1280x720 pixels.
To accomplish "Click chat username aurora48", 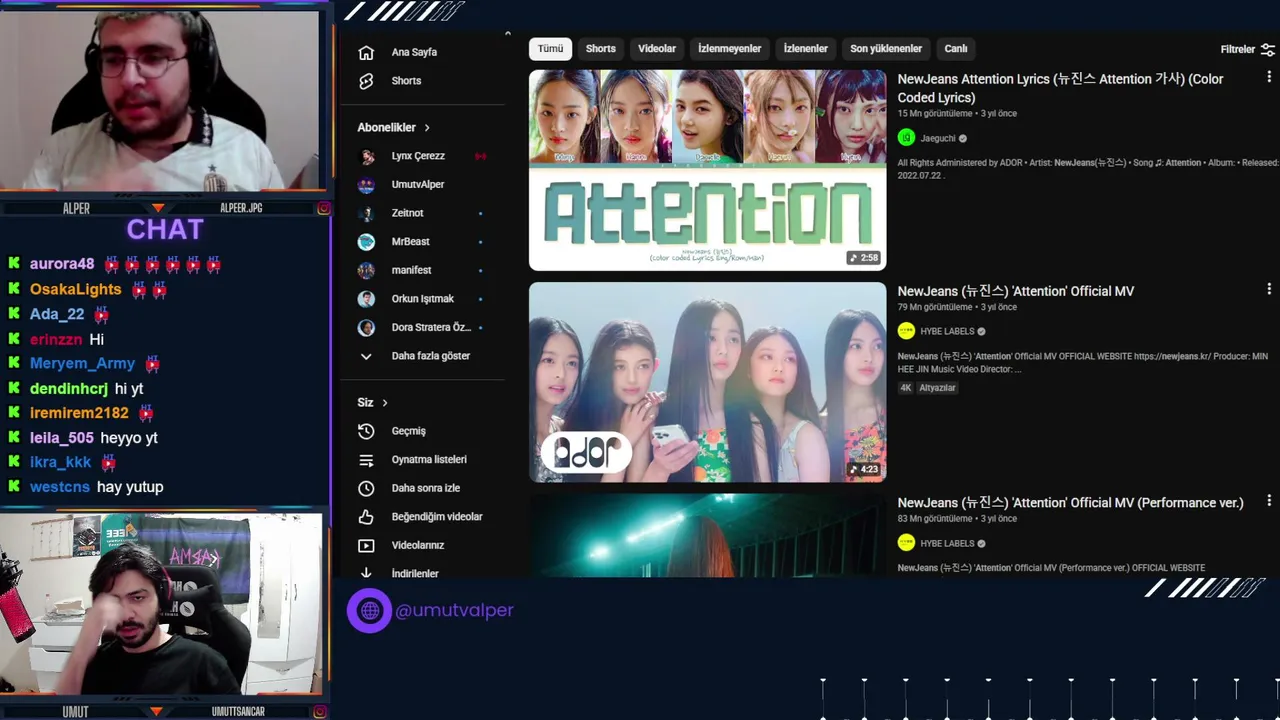I will coord(62,264).
